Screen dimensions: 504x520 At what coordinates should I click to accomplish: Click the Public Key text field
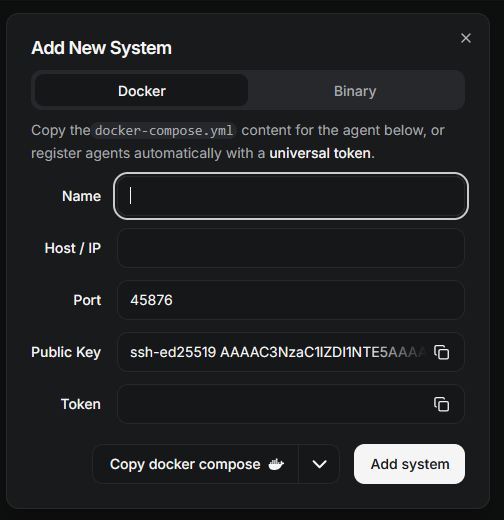click(278, 352)
